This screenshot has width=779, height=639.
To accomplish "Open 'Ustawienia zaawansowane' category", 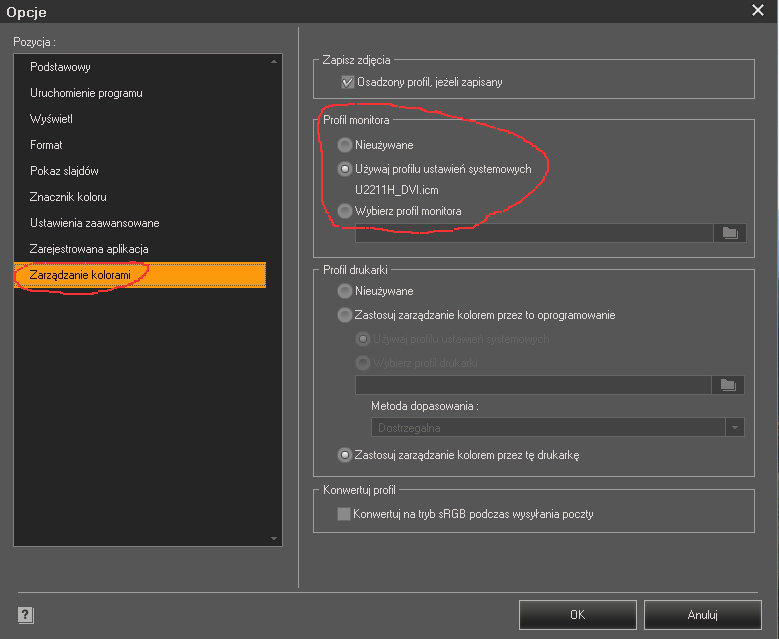I will (94, 223).
